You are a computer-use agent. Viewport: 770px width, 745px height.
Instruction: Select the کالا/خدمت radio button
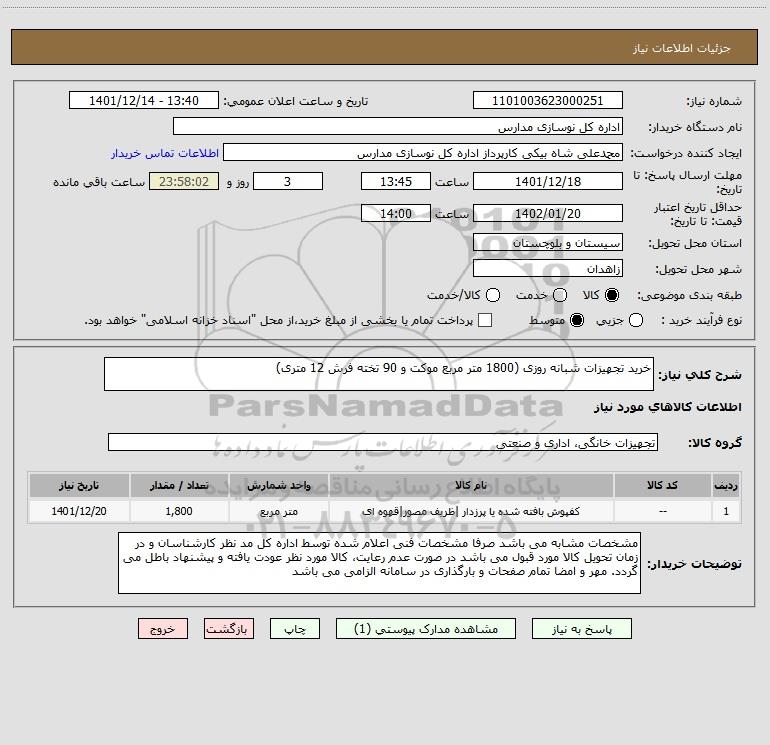[493, 295]
